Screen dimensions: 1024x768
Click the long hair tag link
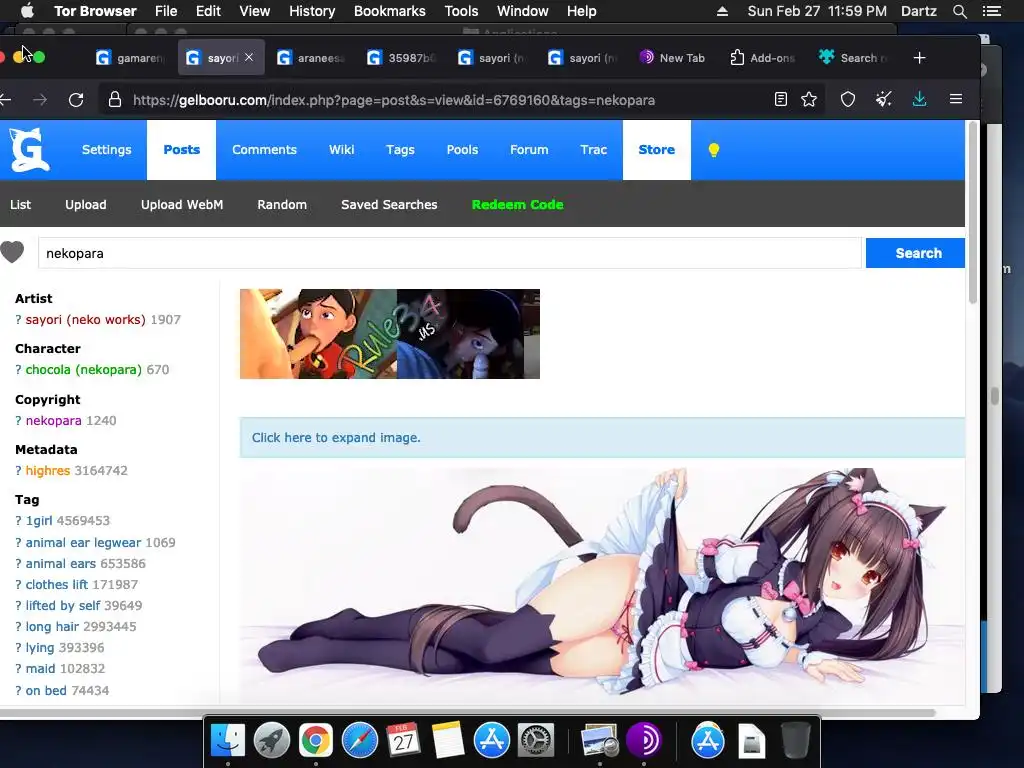(52, 626)
